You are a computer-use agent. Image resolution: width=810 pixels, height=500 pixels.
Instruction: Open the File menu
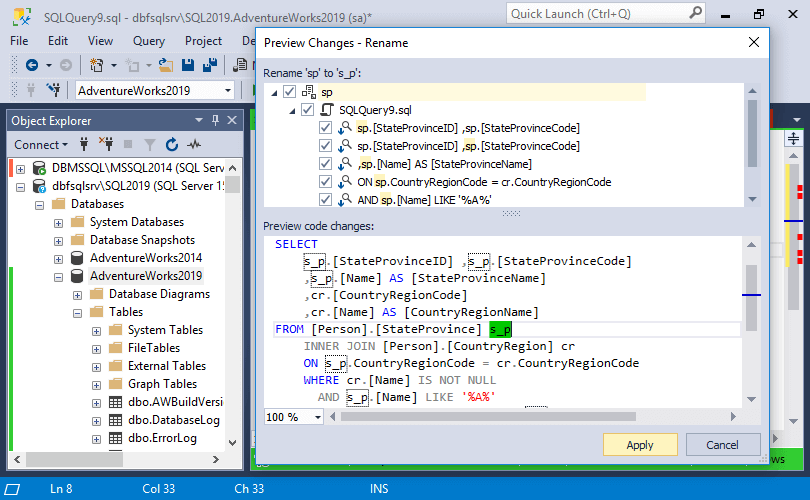click(19, 41)
